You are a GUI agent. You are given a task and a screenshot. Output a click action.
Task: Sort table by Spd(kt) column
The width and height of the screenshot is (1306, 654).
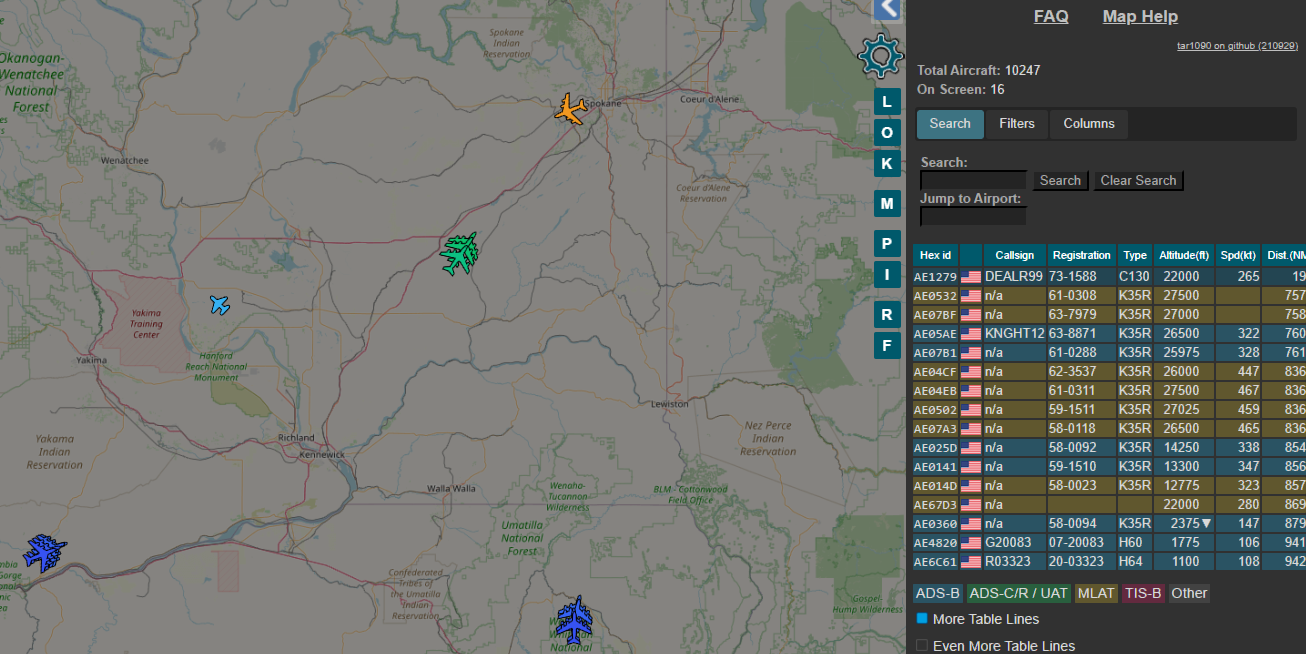point(1238,255)
